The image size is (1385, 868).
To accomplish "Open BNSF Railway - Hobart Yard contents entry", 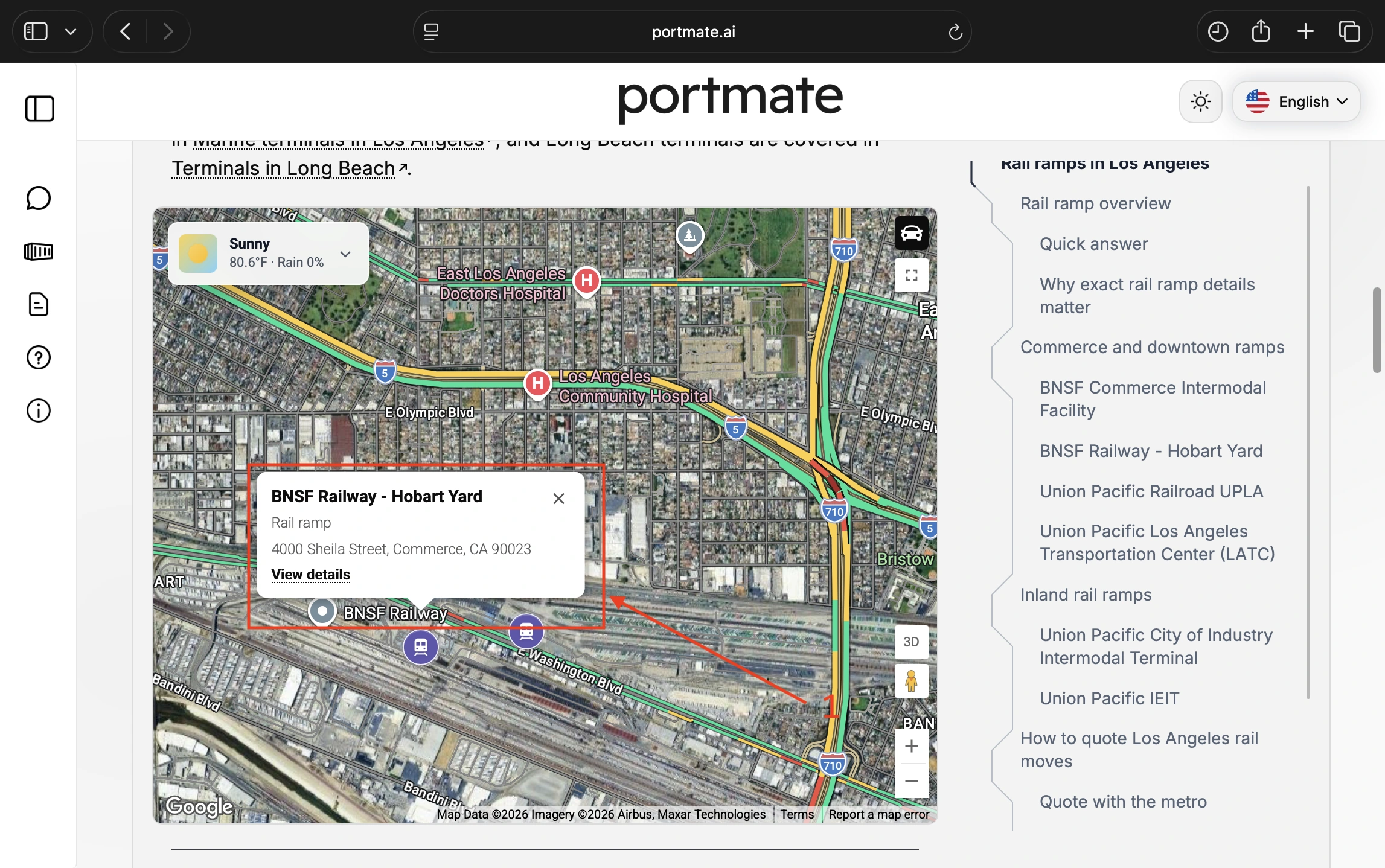I will [1151, 451].
